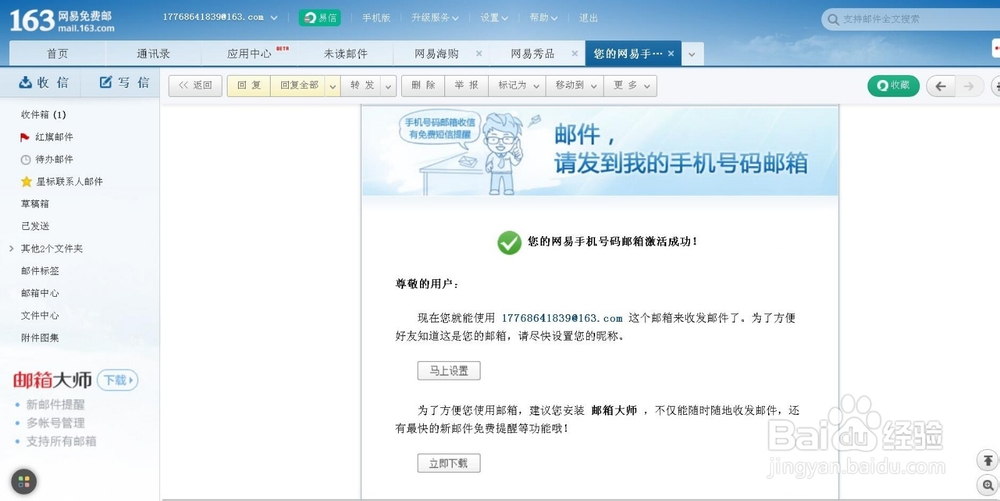Open the 升级服务 dropdown menu

pyautogui.click(x=435, y=18)
